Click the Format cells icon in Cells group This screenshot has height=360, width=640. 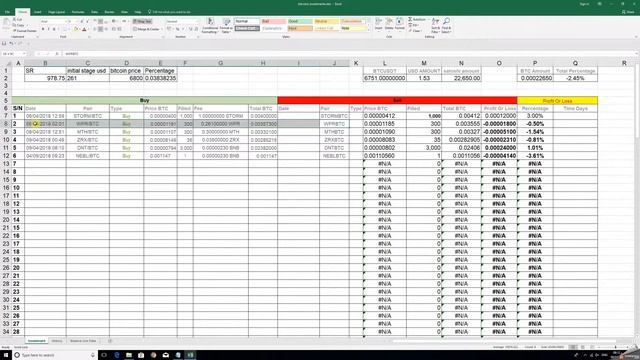point(400,24)
